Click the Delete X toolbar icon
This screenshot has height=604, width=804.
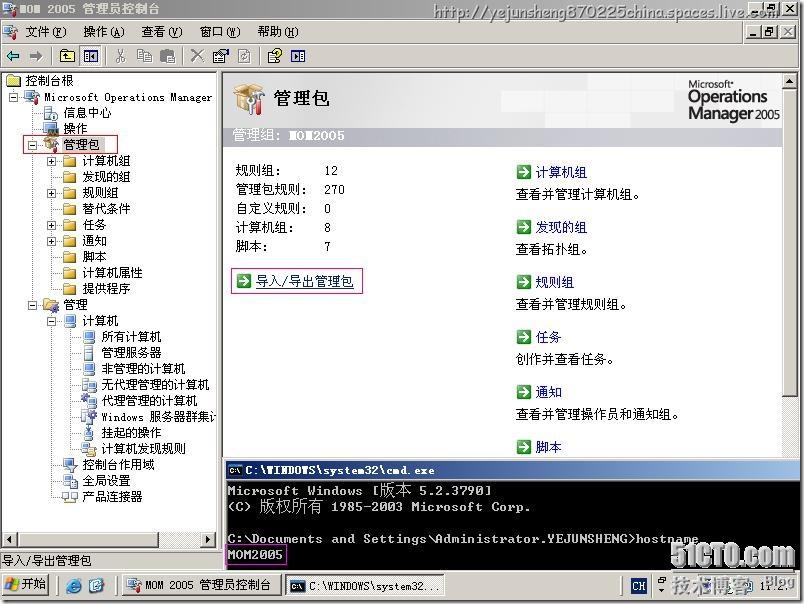click(x=197, y=56)
